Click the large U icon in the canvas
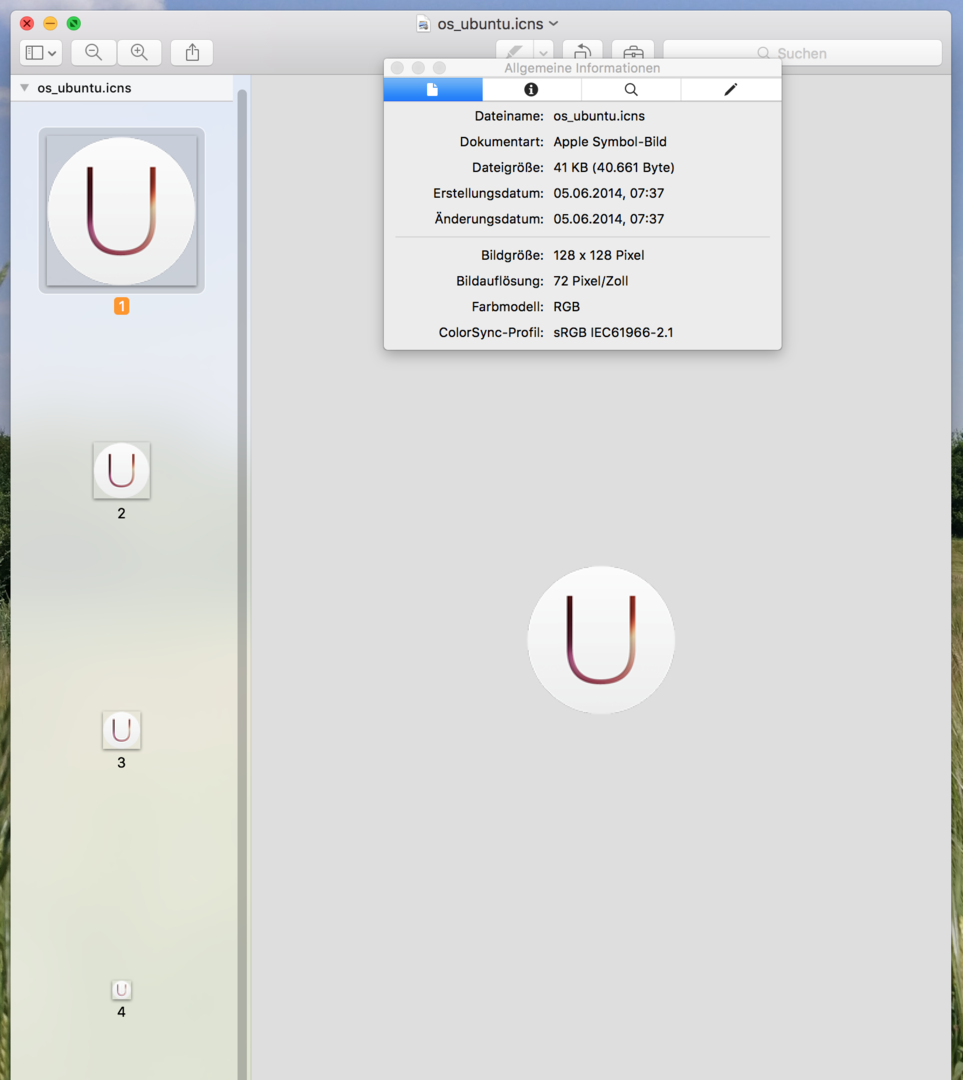Image resolution: width=963 pixels, height=1080 pixels. [x=601, y=640]
